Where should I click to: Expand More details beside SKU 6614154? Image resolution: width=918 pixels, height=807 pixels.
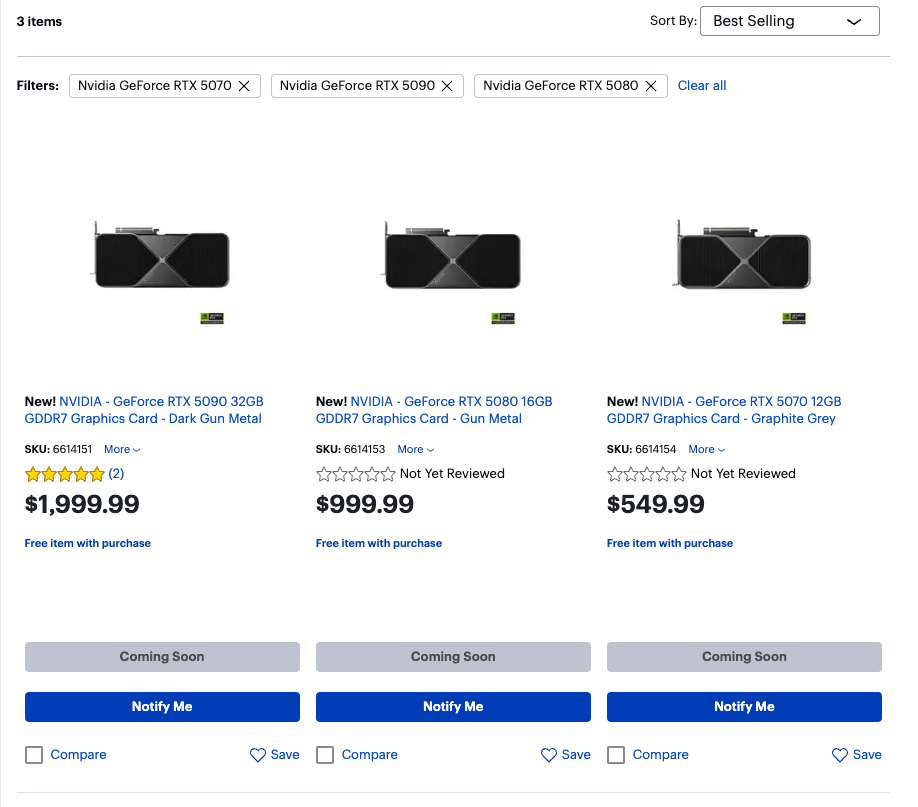pyautogui.click(x=706, y=450)
